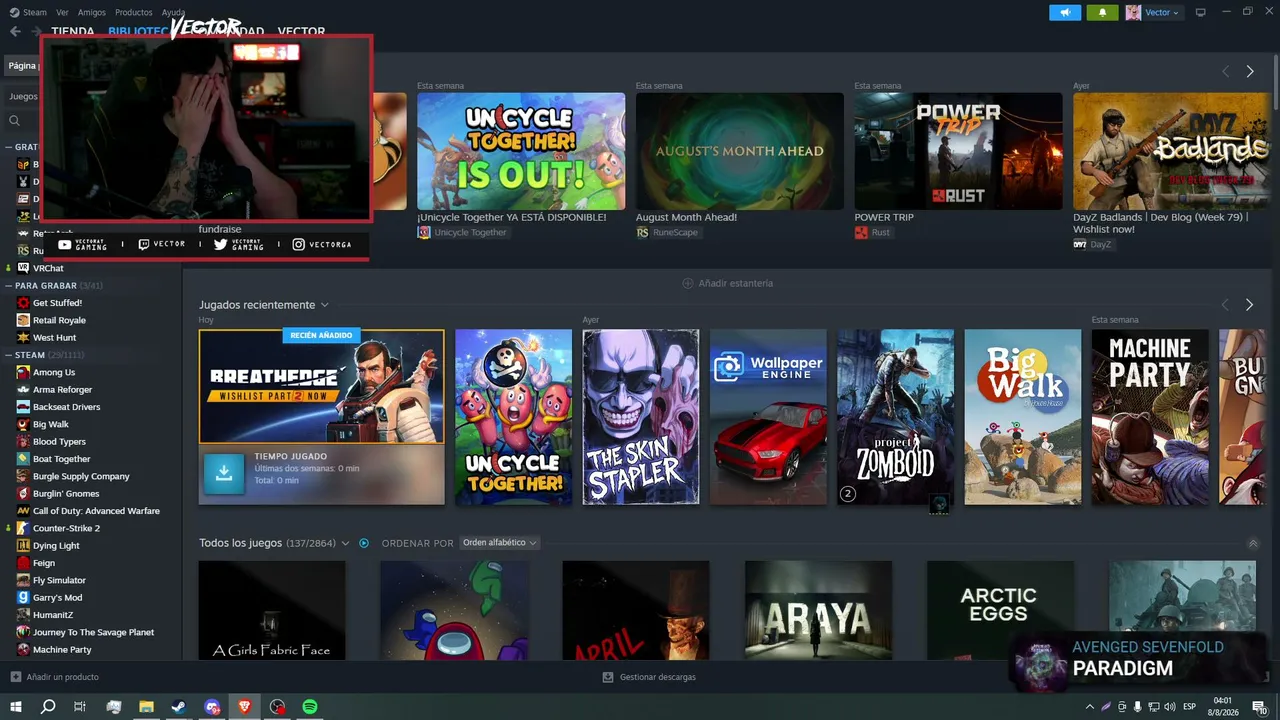
Task: Click Añadir estantería
Action: (727, 283)
